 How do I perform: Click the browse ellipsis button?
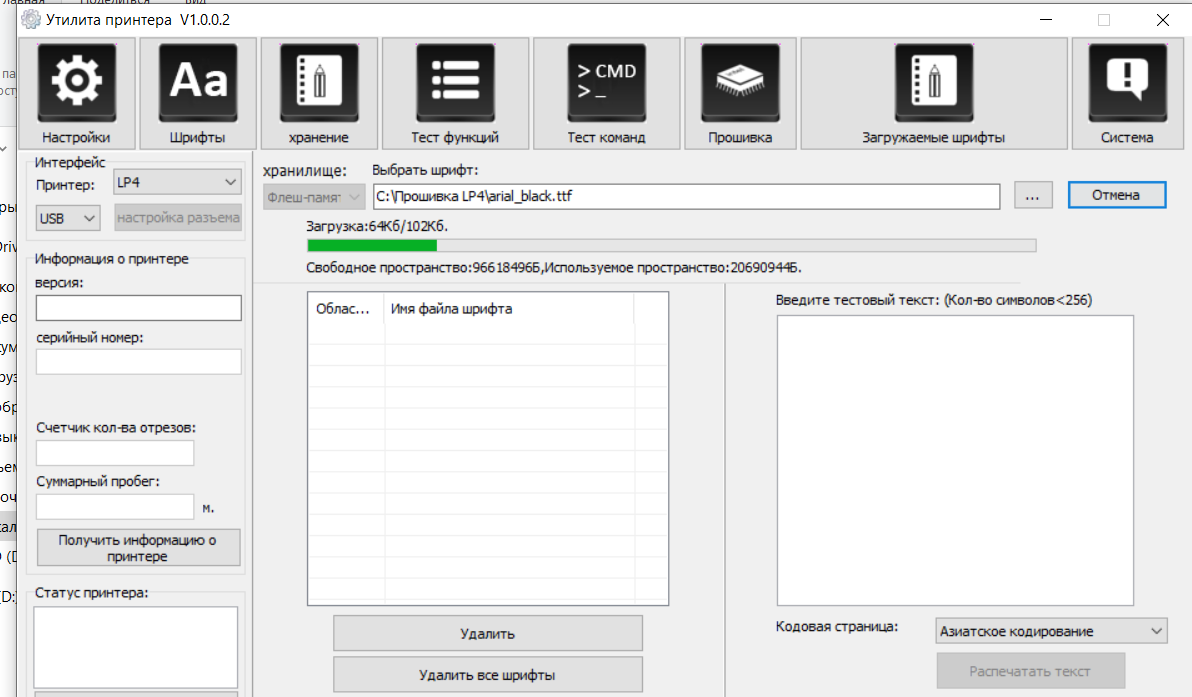pyautogui.click(x=1033, y=197)
